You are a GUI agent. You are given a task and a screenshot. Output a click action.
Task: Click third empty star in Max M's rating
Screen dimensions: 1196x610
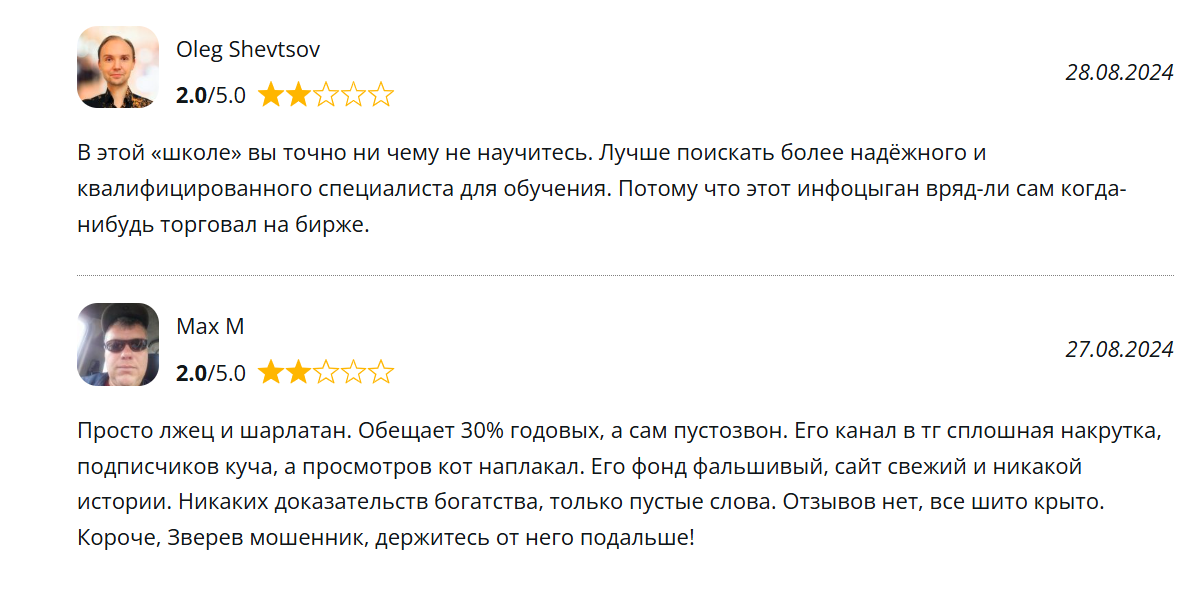coord(326,374)
